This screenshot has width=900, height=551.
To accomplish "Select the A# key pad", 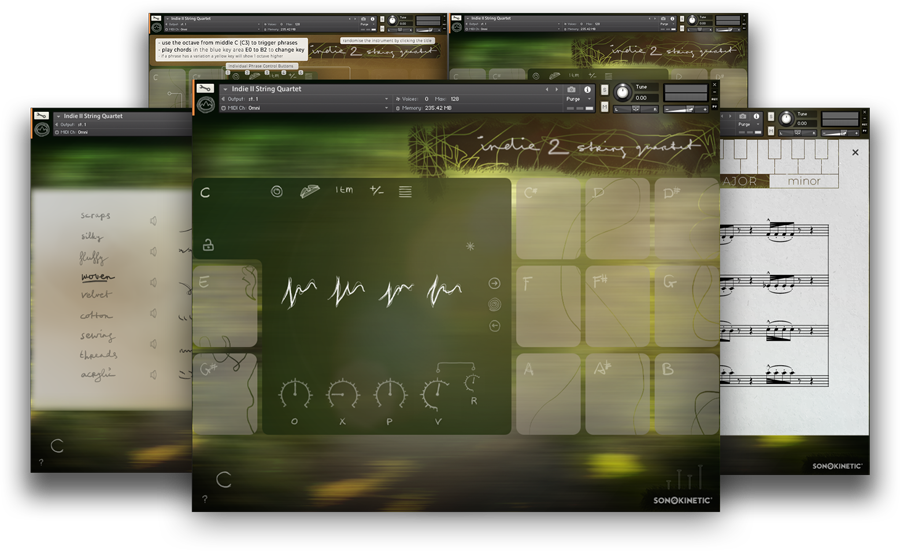I will pyautogui.click(x=617, y=394).
